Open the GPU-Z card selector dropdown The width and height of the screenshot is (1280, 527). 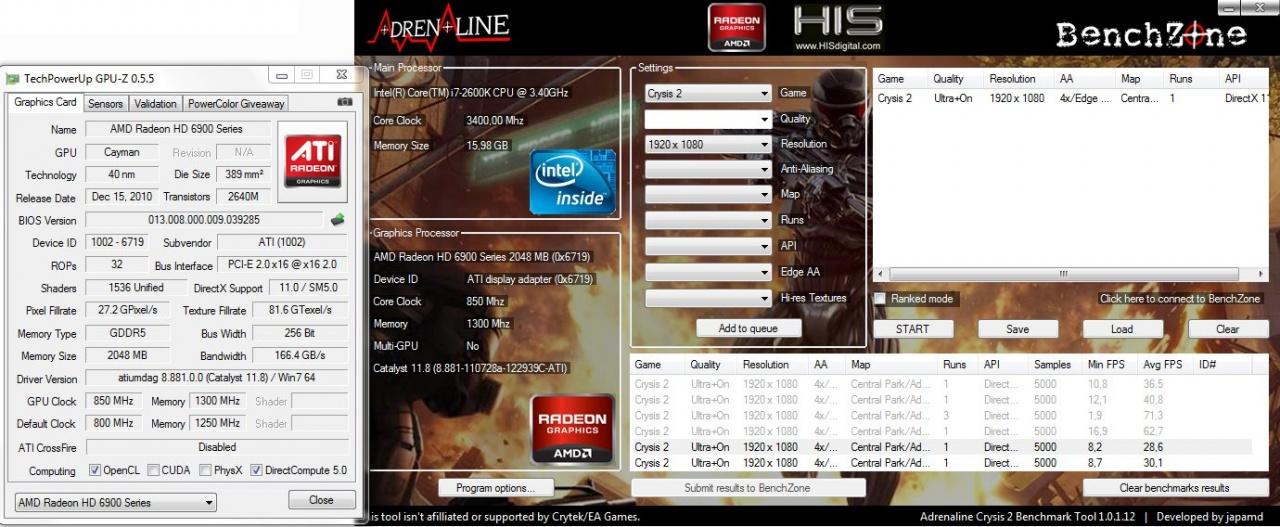click(116, 502)
